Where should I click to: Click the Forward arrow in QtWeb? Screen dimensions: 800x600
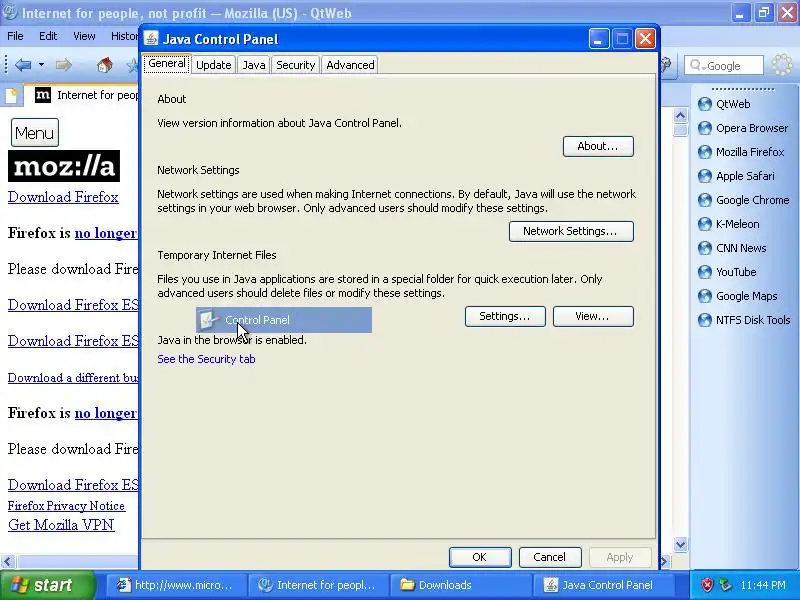tap(63, 65)
